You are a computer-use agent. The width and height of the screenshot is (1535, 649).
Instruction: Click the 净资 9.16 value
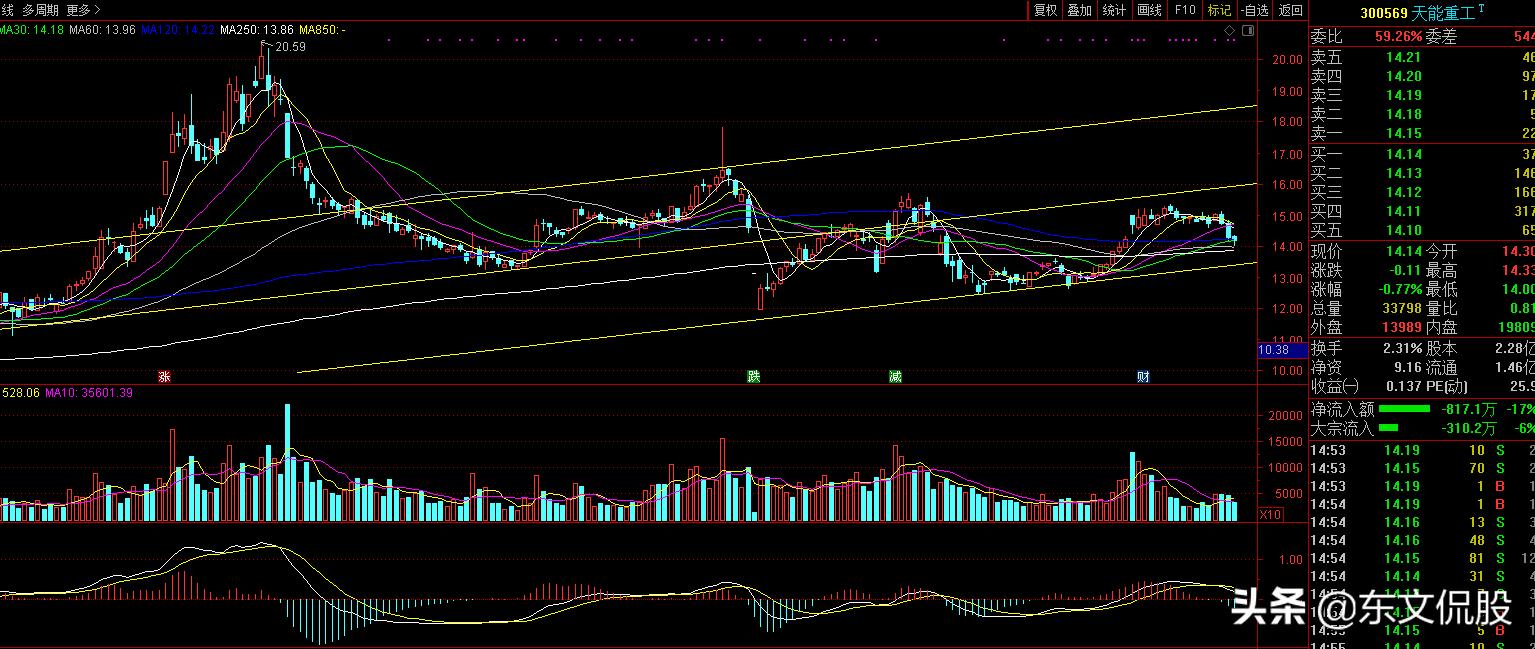pos(1406,367)
